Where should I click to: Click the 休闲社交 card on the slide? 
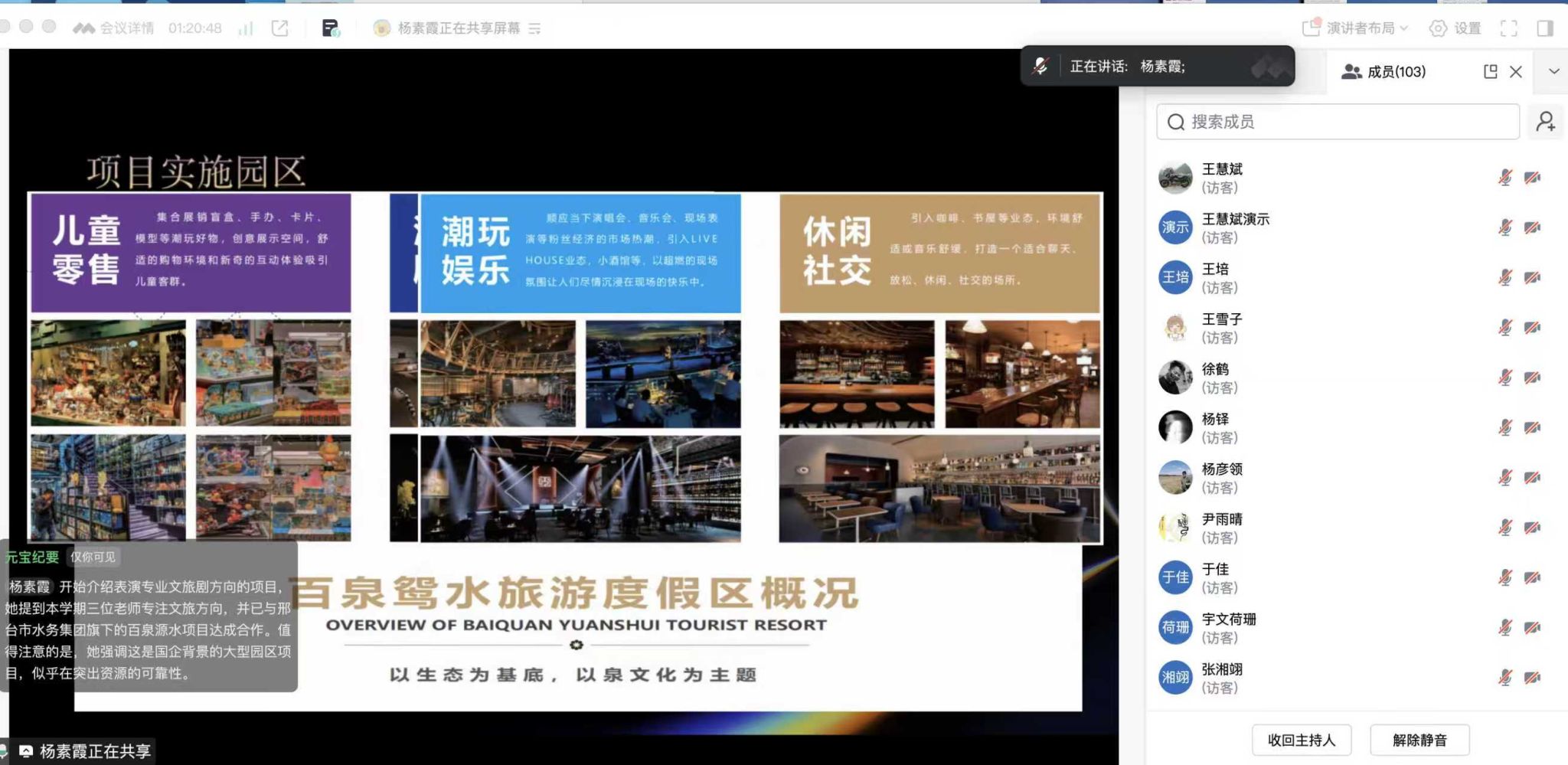(939, 253)
